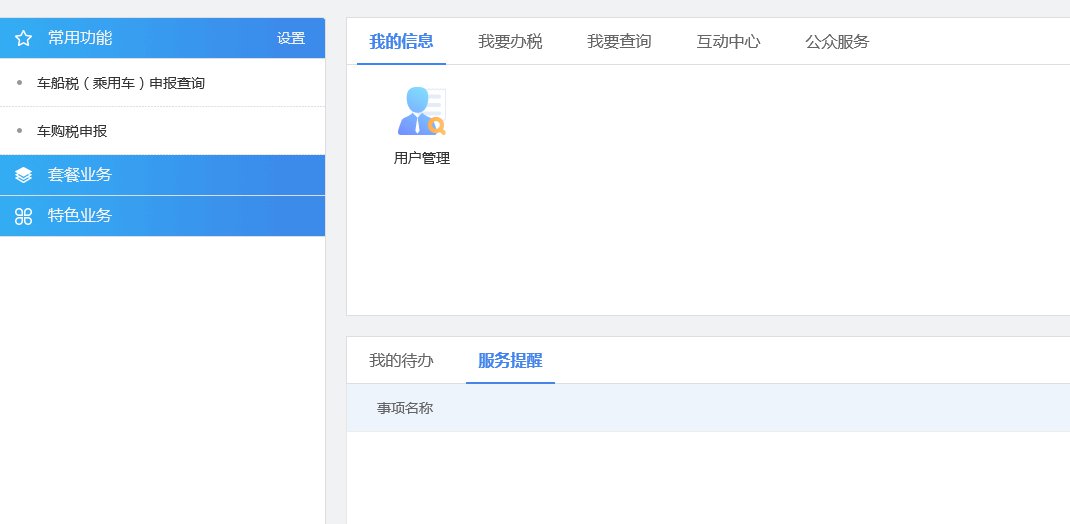Click the star icon beside 常用功能

[x=24, y=39]
